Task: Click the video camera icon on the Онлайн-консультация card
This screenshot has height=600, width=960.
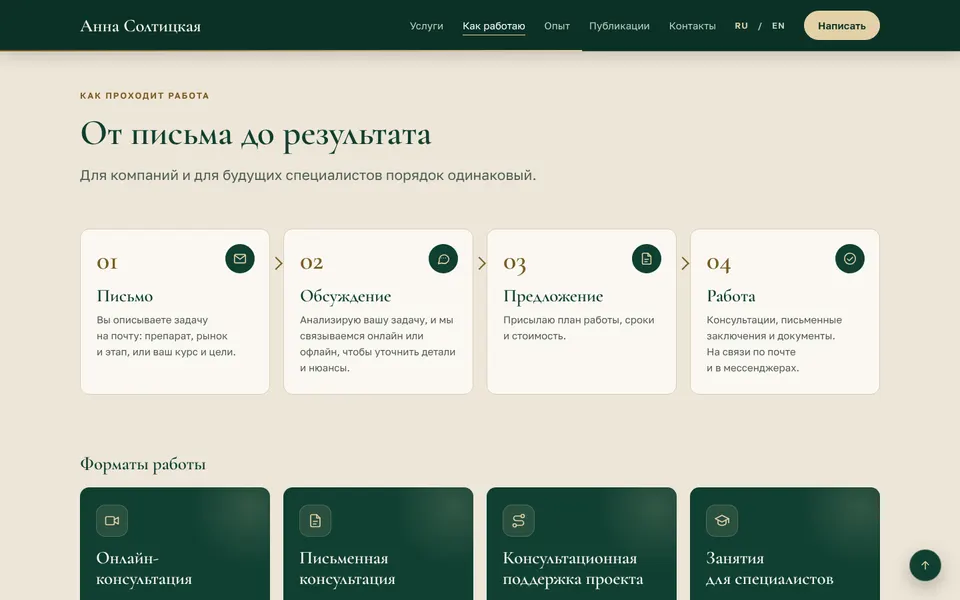Action: 112,520
